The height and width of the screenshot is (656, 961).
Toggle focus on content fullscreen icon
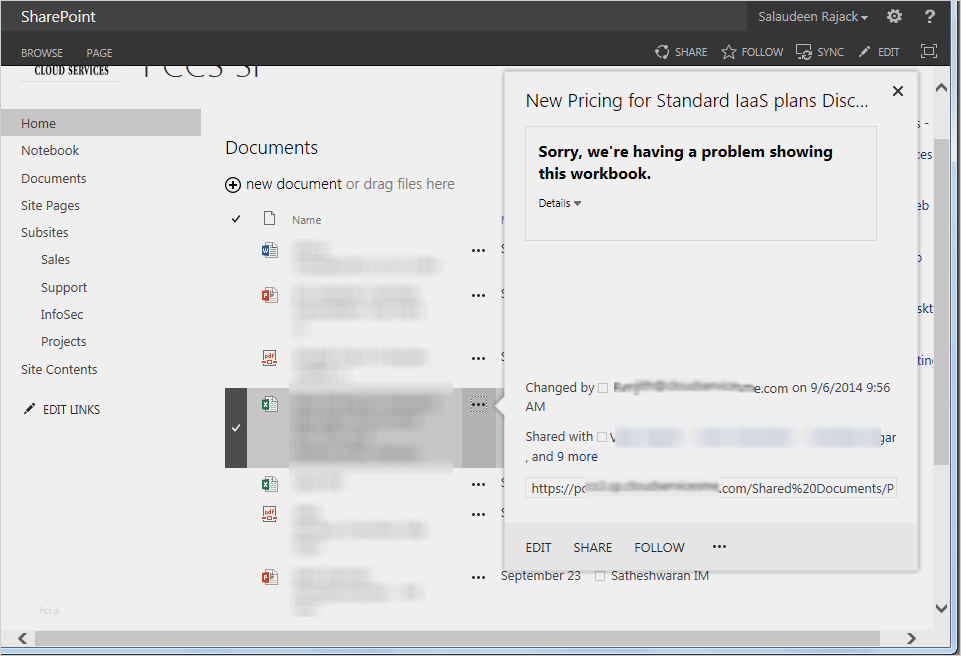click(929, 52)
